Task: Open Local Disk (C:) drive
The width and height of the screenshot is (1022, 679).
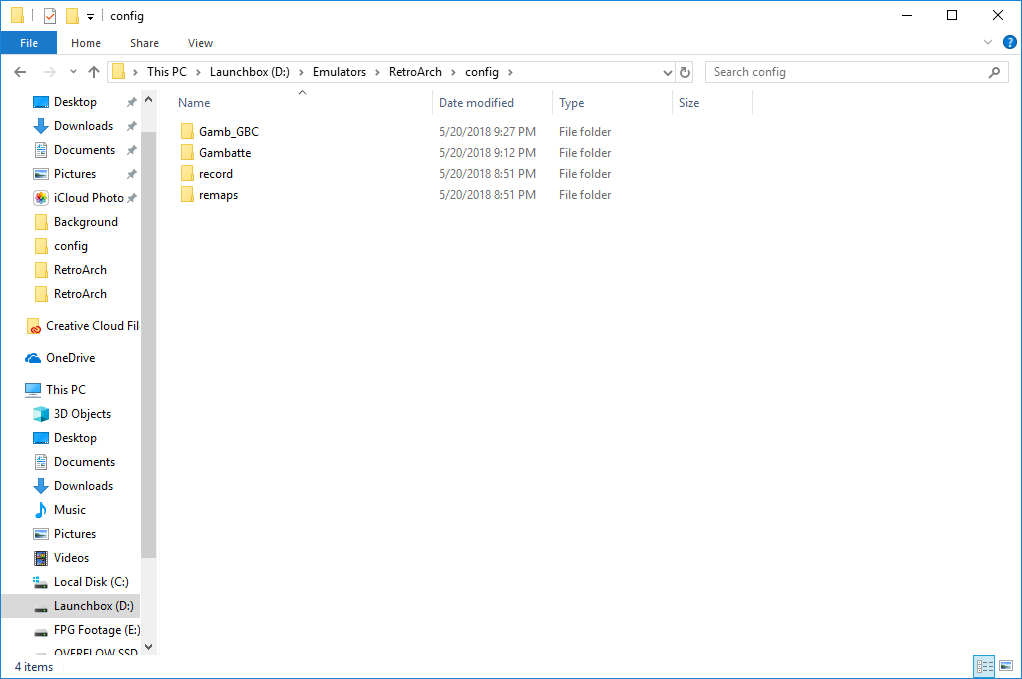Action: [x=91, y=582]
